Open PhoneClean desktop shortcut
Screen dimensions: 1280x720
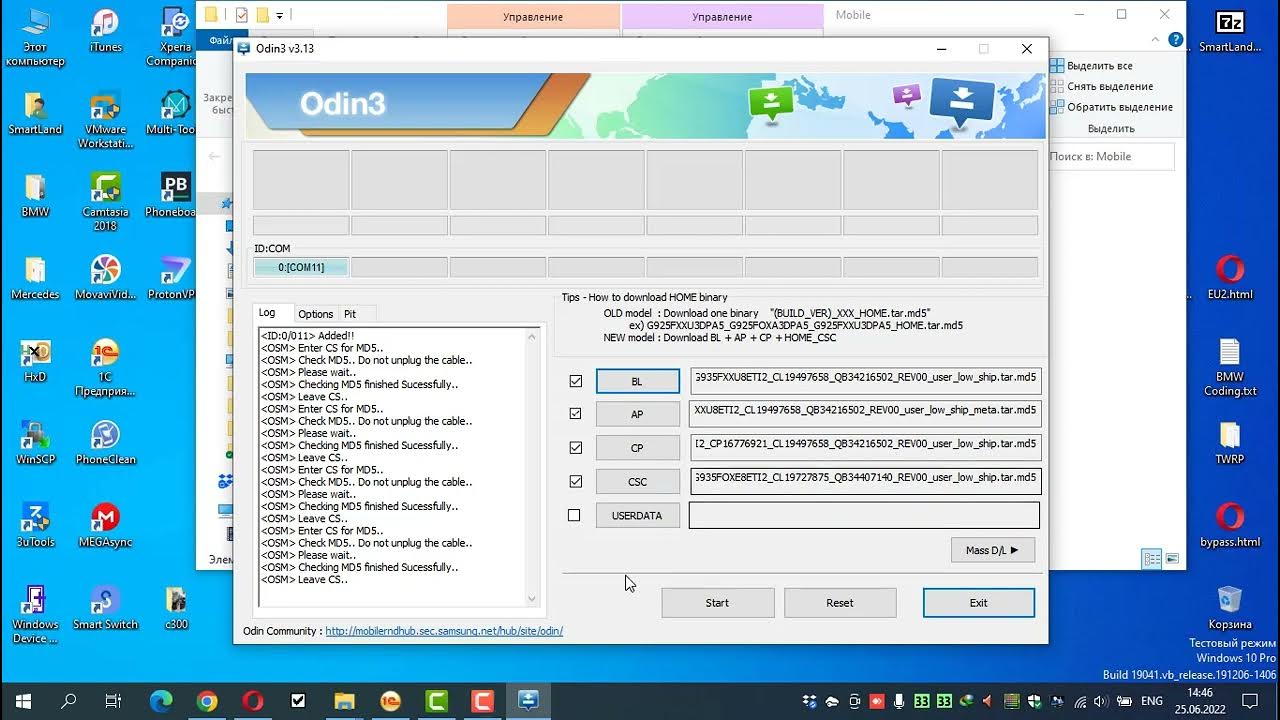105,443
